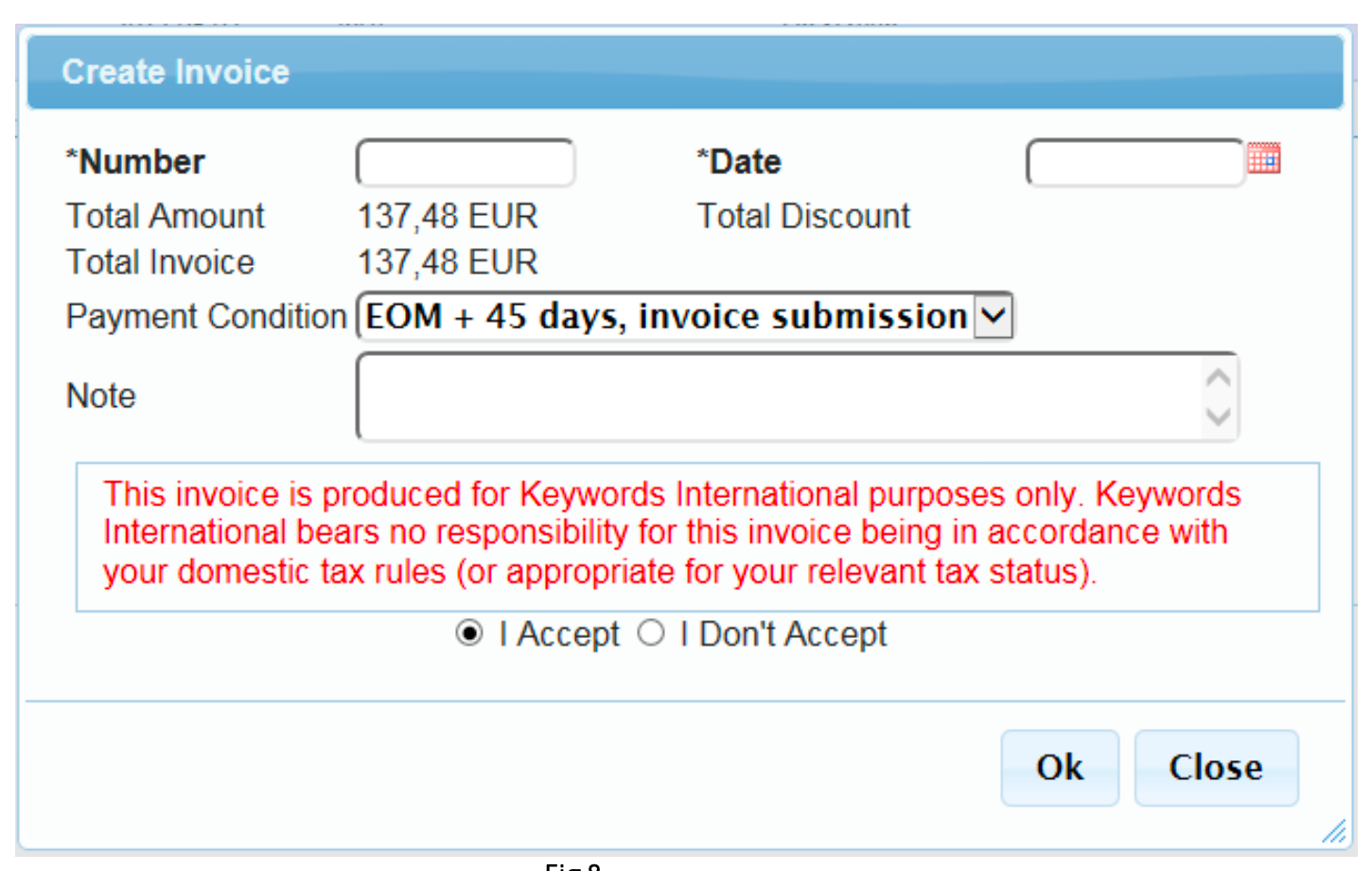Click into the Date input field
This screenshot has width=1372, height=871.
point(1135,163)
